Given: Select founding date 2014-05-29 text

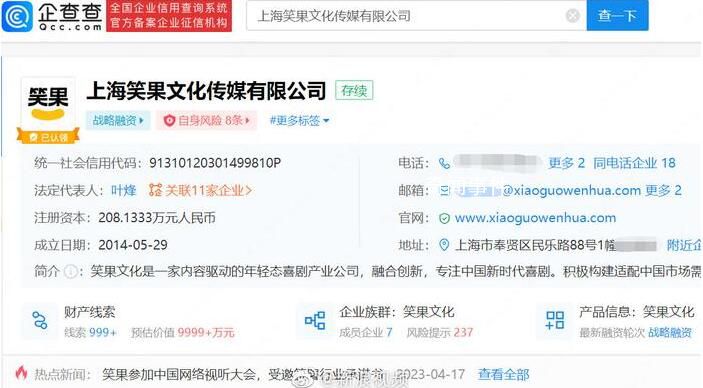Looking at the screenshot, I should (x=133, y=245).
